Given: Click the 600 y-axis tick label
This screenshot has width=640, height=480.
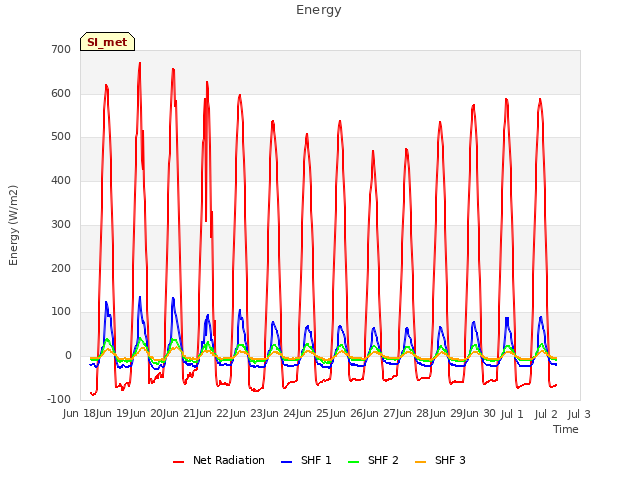Looking at the screenshot, I should [61, 93].
